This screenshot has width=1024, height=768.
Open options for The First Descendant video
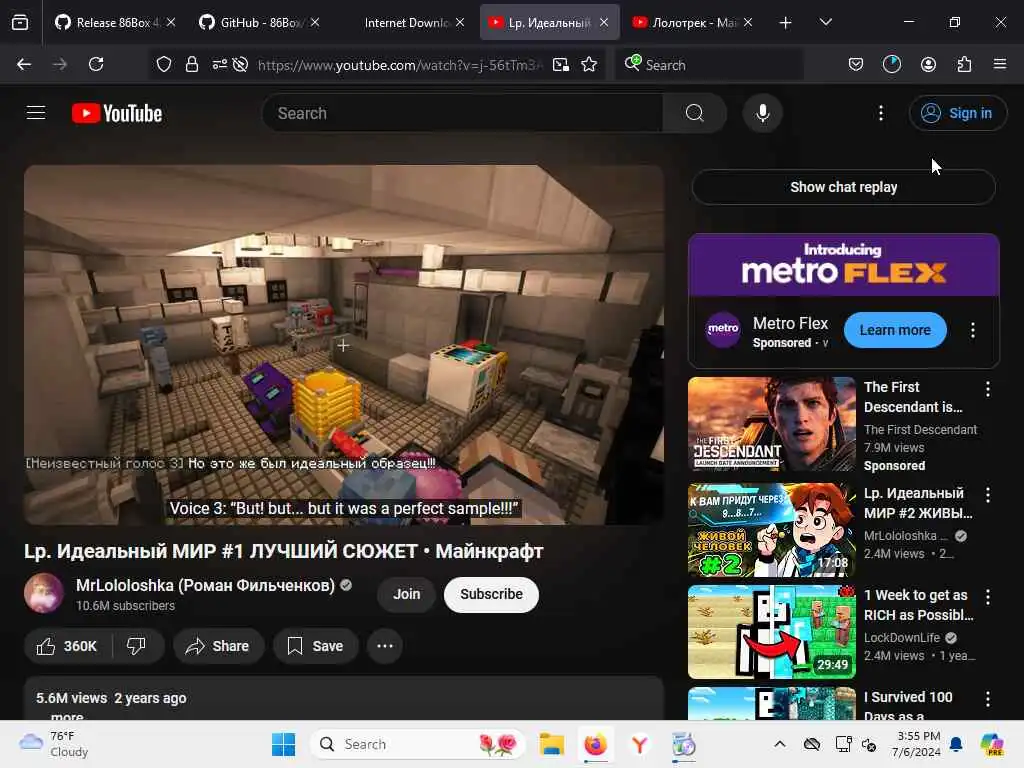(987, 389)
